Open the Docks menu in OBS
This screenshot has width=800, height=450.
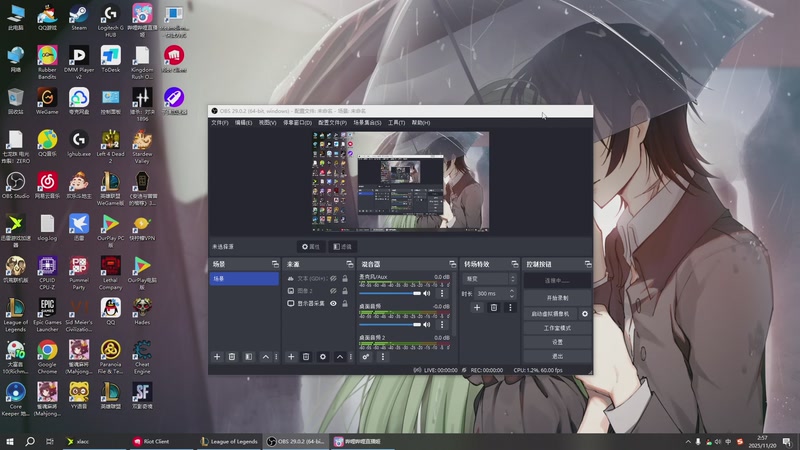pyautogui.click(x=297, y=123)
